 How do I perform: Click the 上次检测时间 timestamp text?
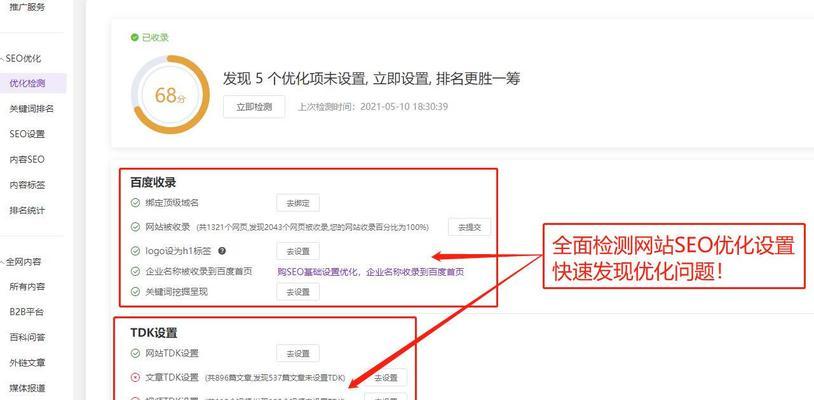tap(373, 107)
